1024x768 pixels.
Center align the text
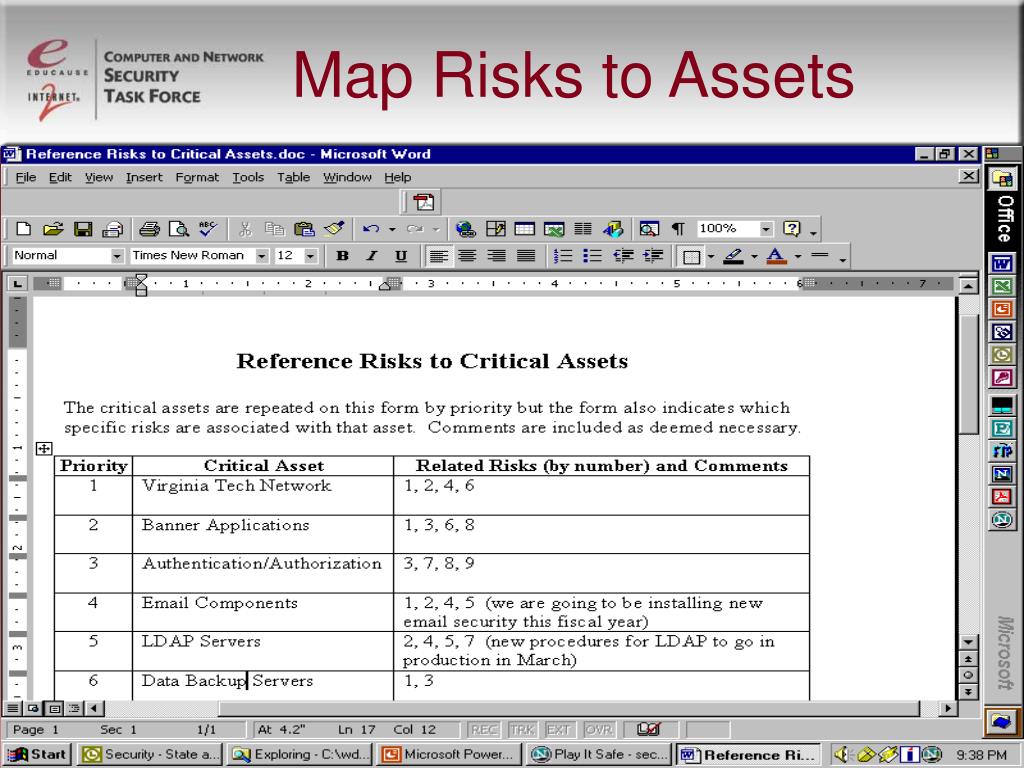coord(467,256)
